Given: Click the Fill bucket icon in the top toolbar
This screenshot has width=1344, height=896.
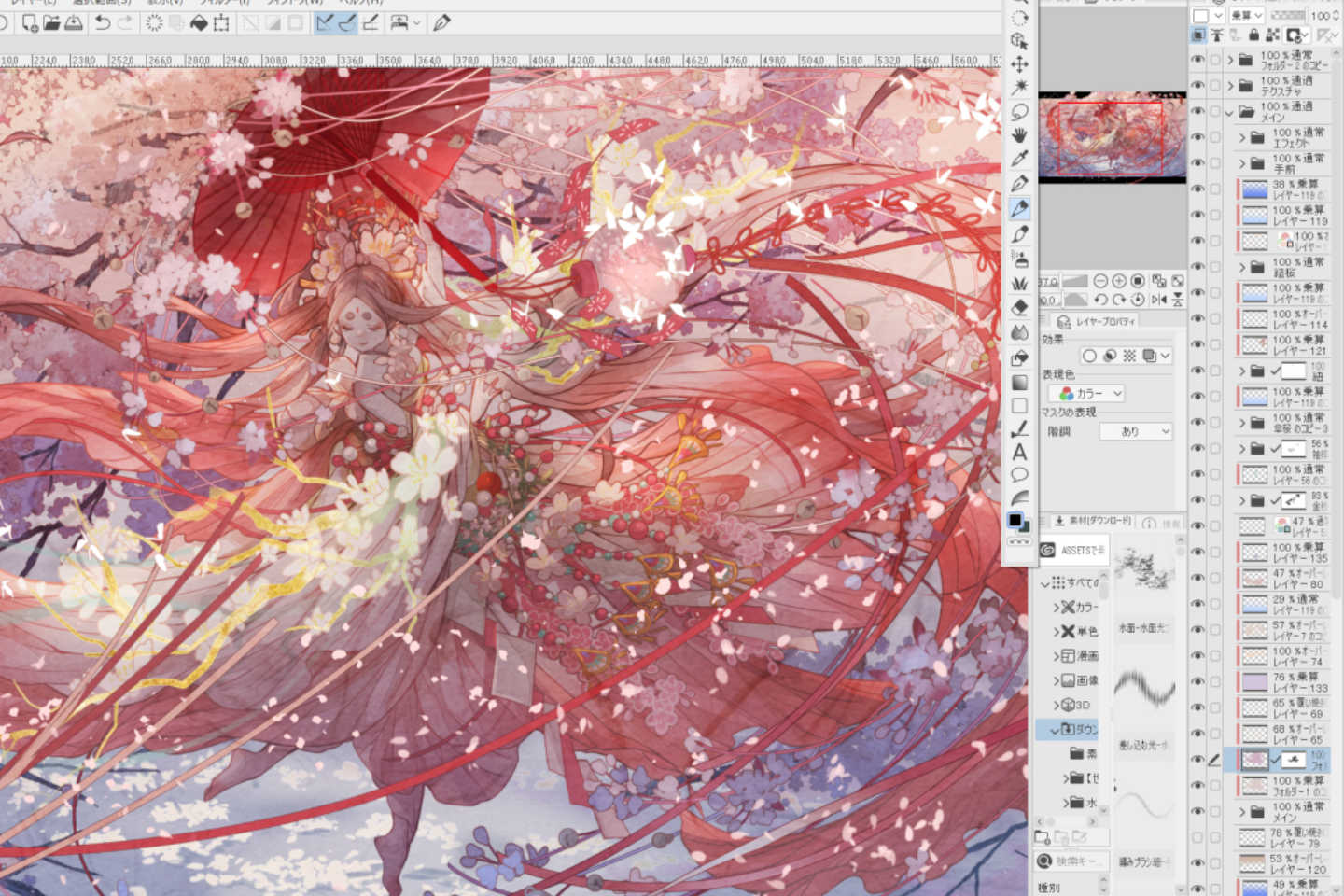Looking at the screenshot, I should pos(199,23).
